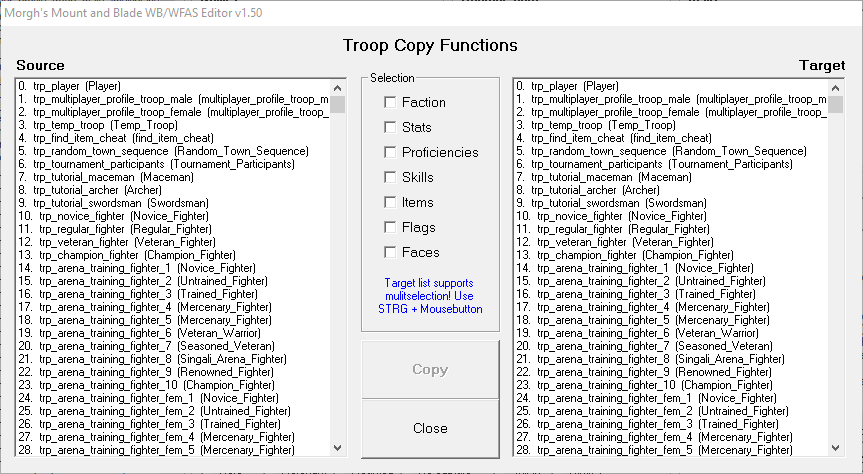The width and height of the screenshot is (863, 474).
Task: Select trp_arena_training_fighter_9 in Target list
Action: (x=671, y=372)
